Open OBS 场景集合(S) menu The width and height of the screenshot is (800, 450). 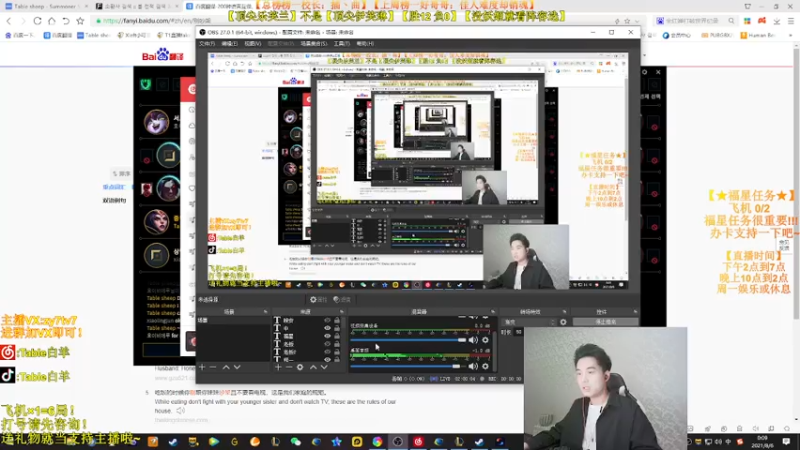point(314,44)
